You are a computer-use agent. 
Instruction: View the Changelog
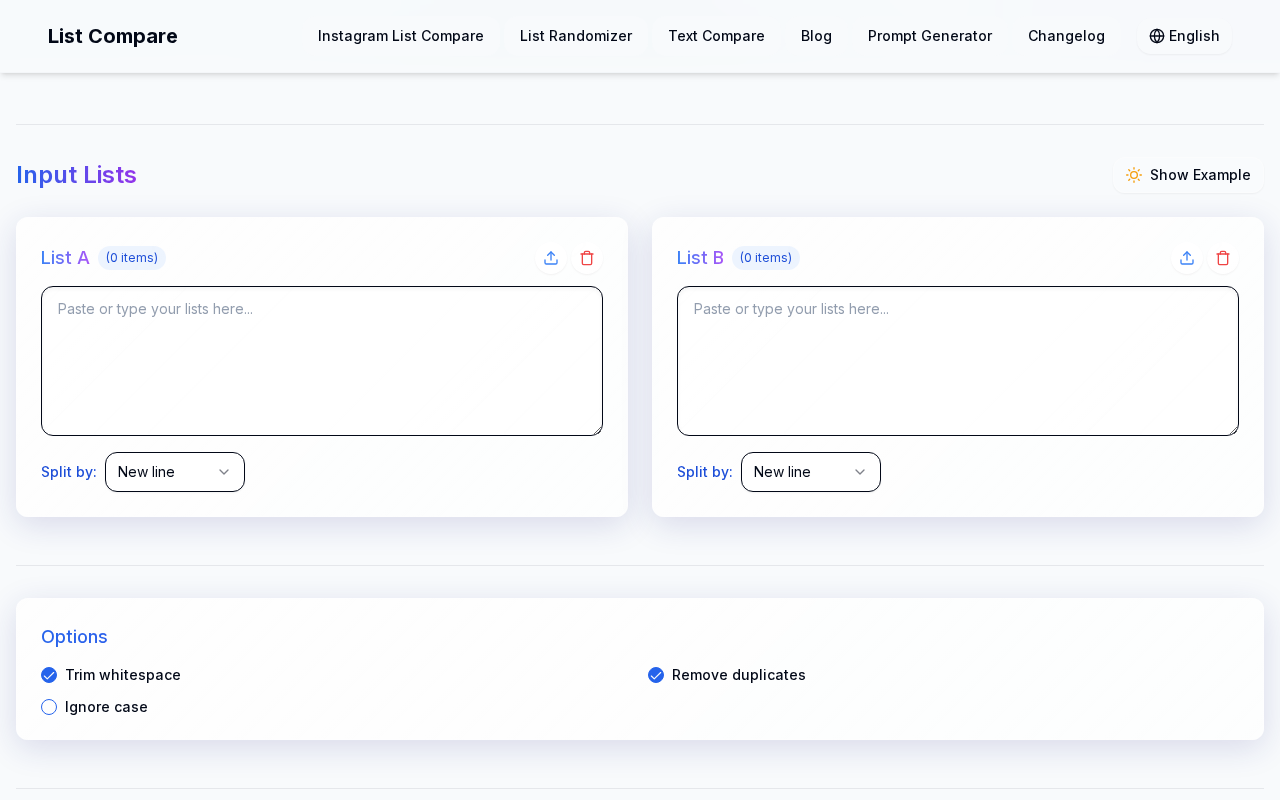[1066, 36]
